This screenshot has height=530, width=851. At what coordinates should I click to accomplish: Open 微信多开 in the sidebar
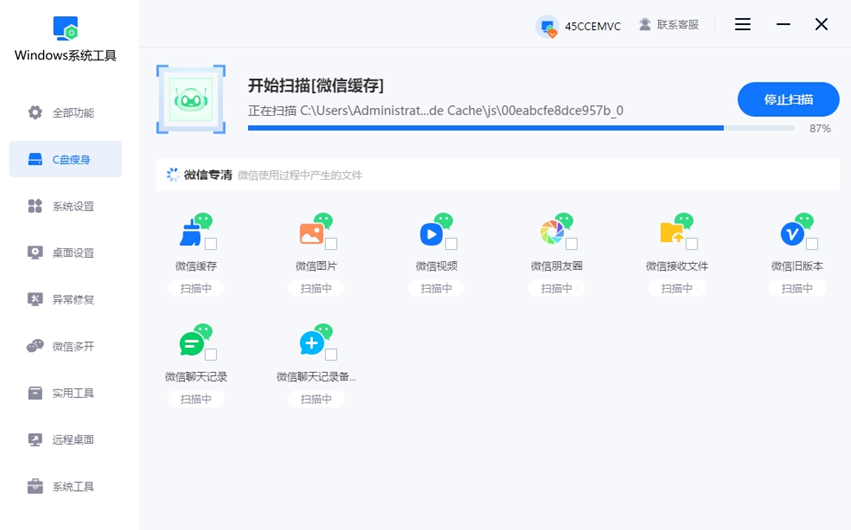tap(66, 346)
